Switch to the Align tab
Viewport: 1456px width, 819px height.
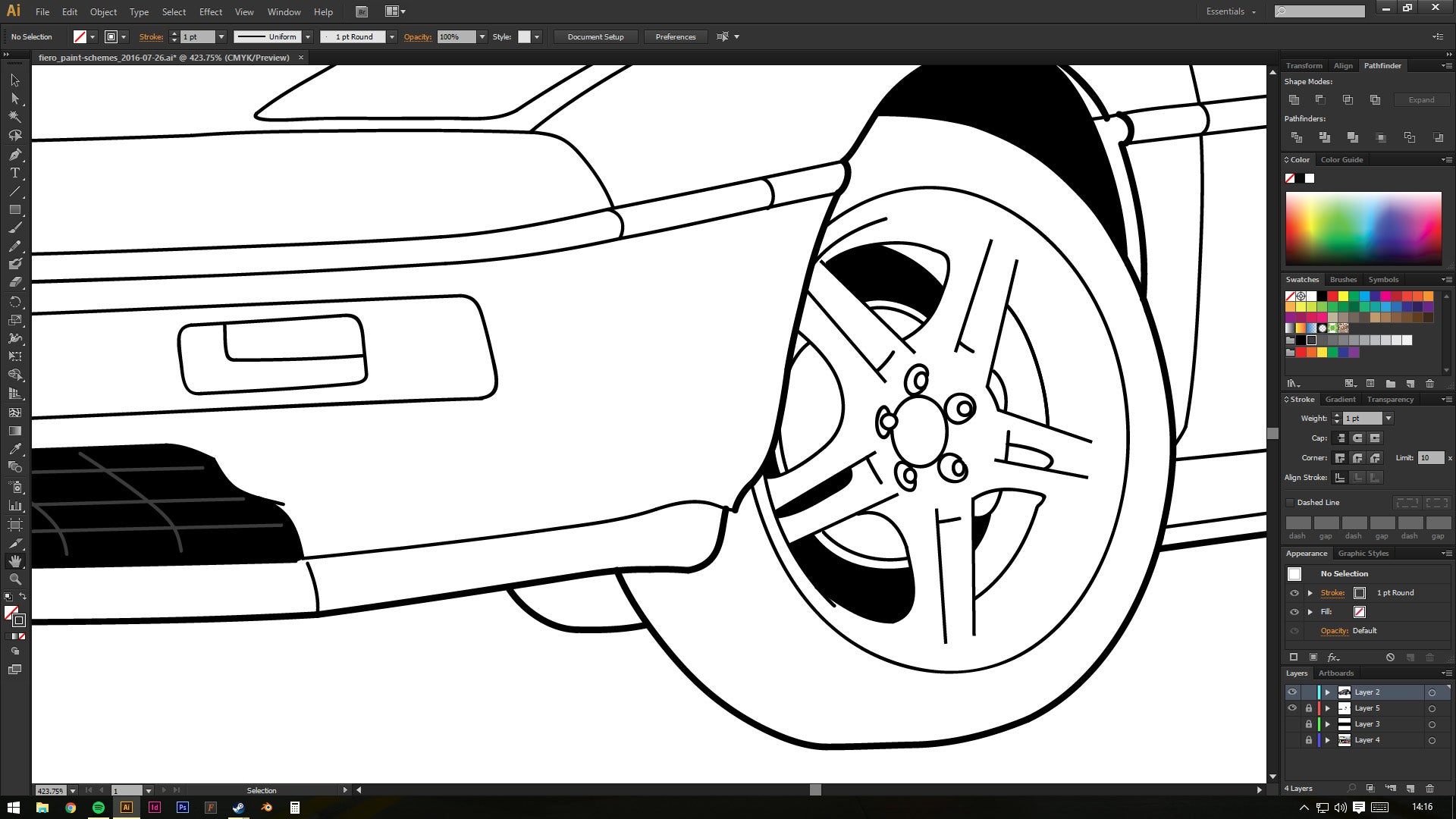(1343, 66)
